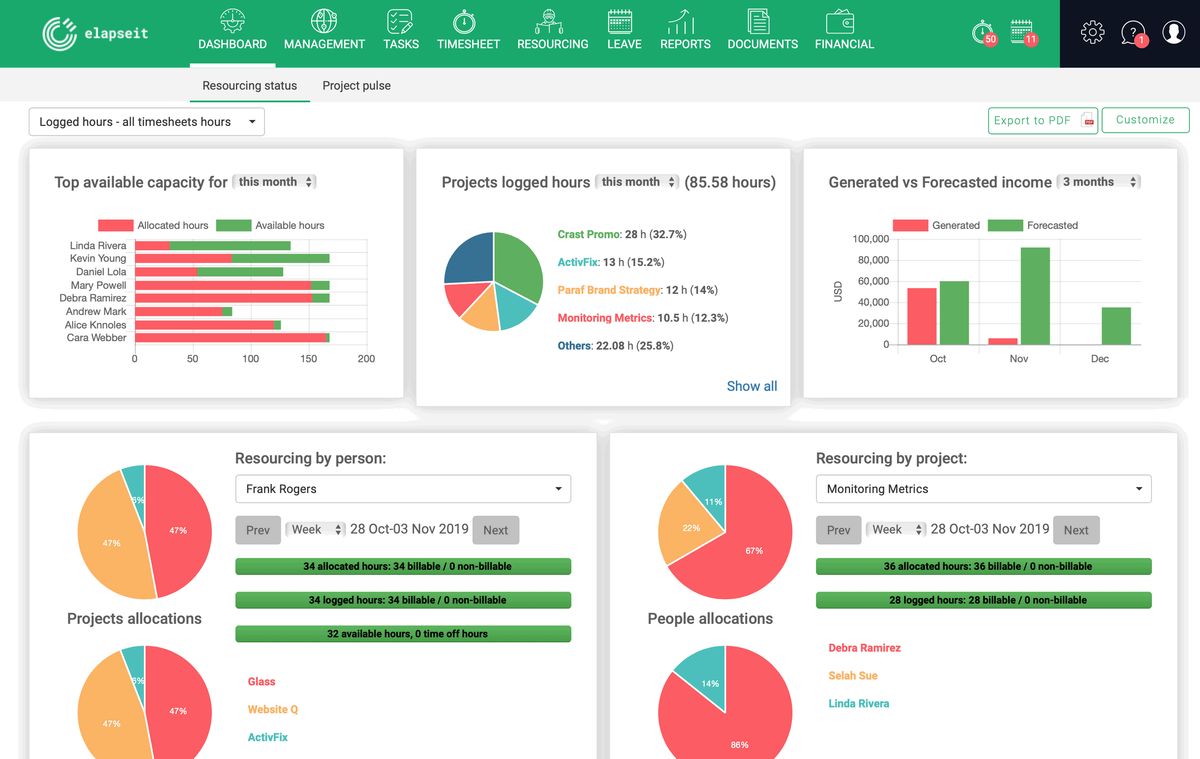Export the dashboard to PDF

point(1043,119)
